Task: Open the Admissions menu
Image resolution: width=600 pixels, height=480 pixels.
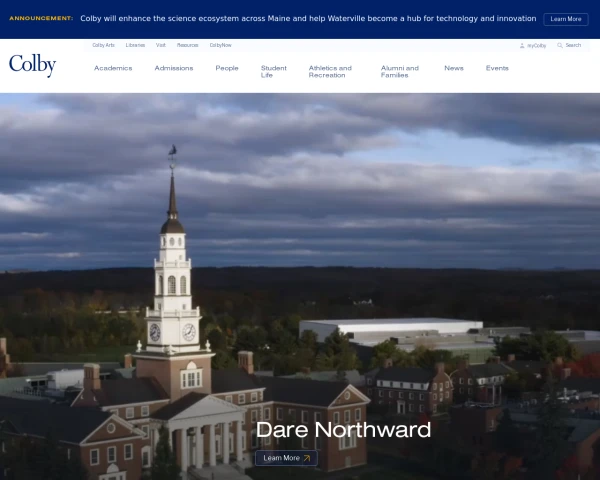Action: [174, 68]
